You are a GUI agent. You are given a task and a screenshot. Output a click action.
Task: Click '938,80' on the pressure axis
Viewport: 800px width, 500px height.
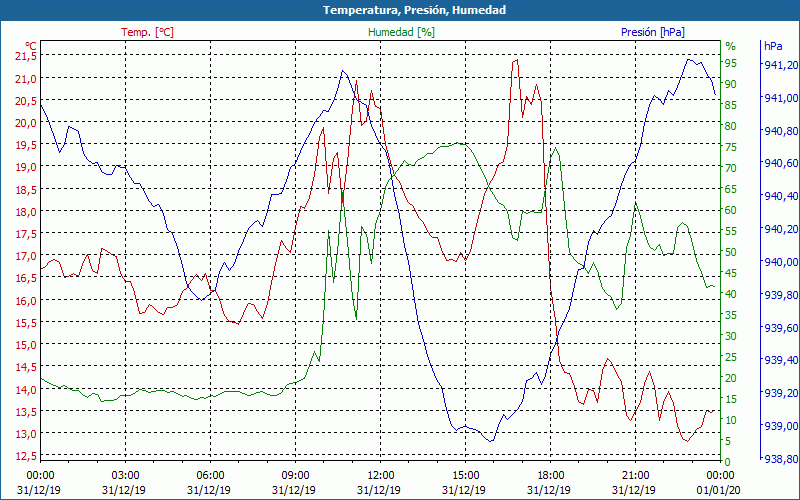(x=780, y=460)
